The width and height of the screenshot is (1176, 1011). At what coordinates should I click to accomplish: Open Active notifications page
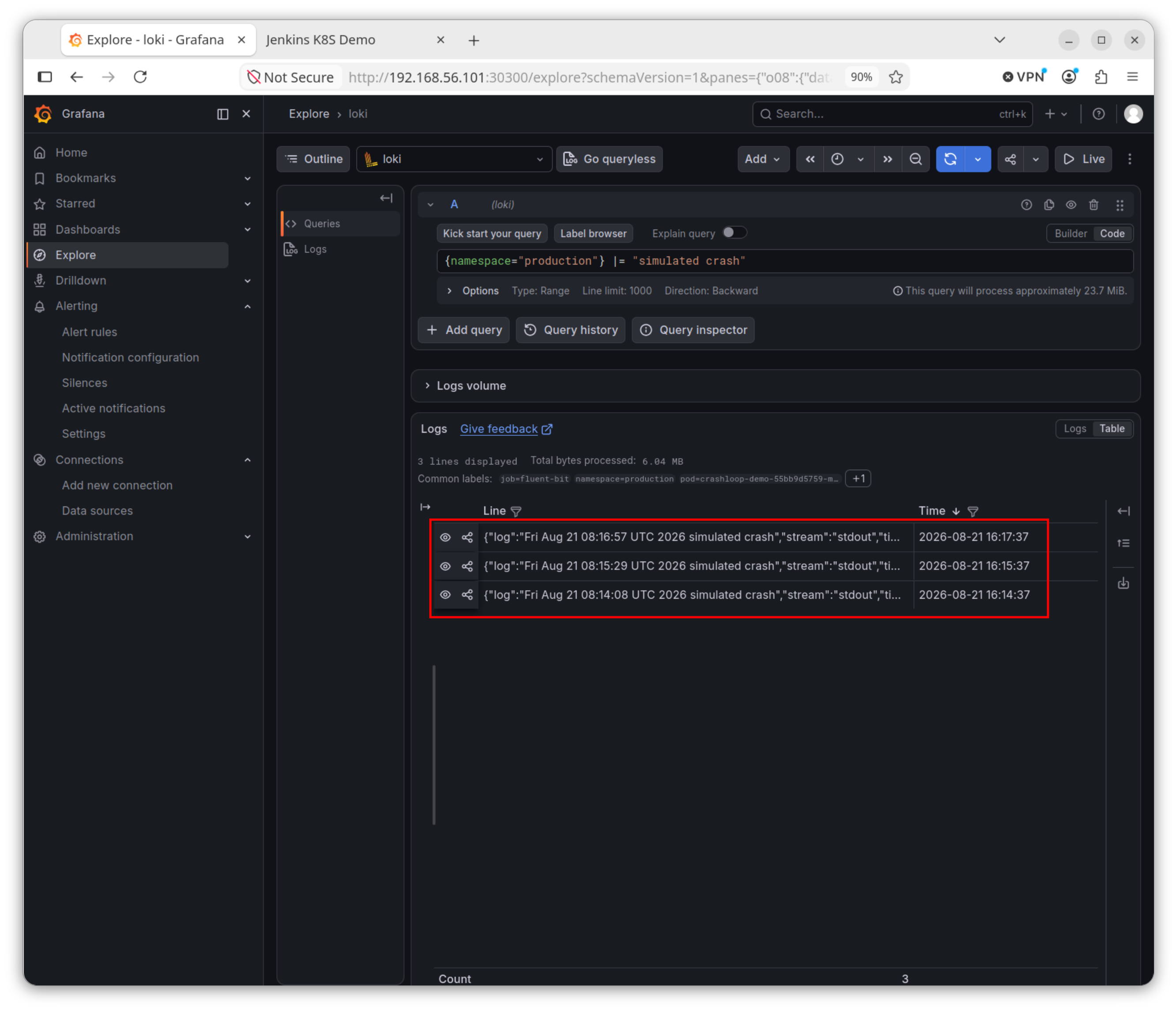pyautogui.click(x=113, y=408)
